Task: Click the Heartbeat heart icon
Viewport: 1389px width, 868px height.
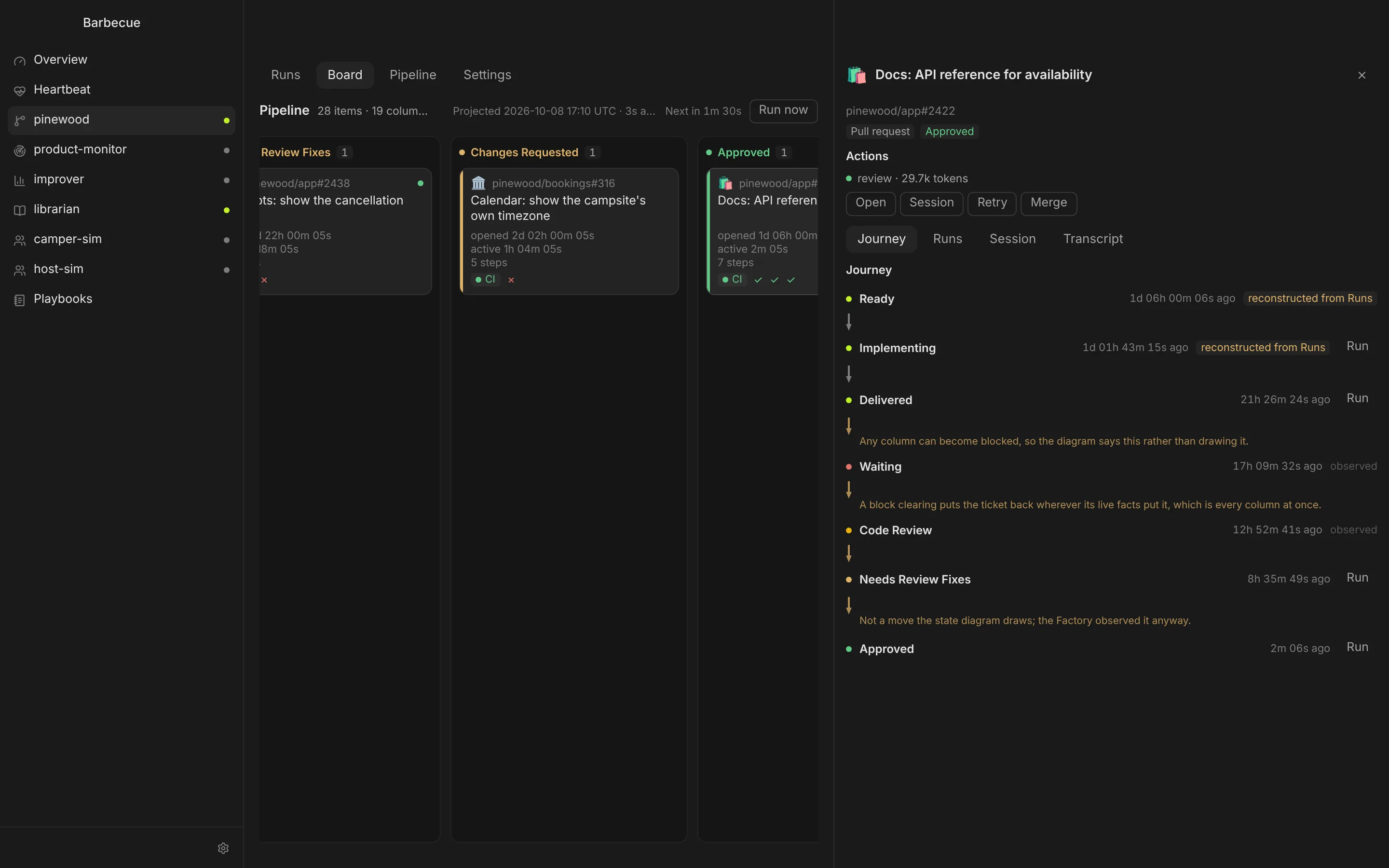Action: coord(19,91)
